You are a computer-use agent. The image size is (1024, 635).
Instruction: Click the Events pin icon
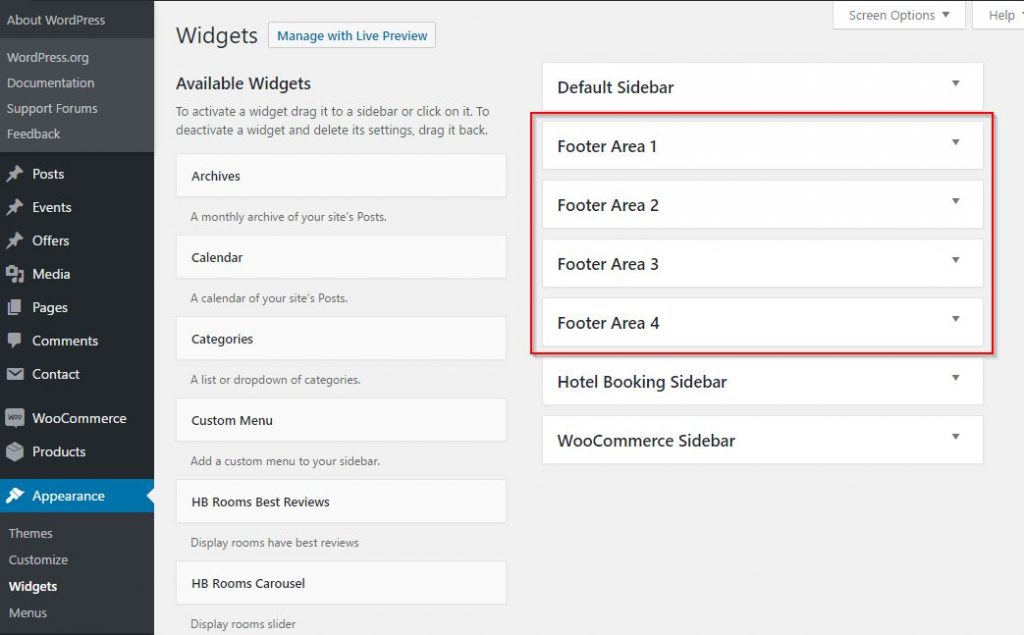point(15,208)
